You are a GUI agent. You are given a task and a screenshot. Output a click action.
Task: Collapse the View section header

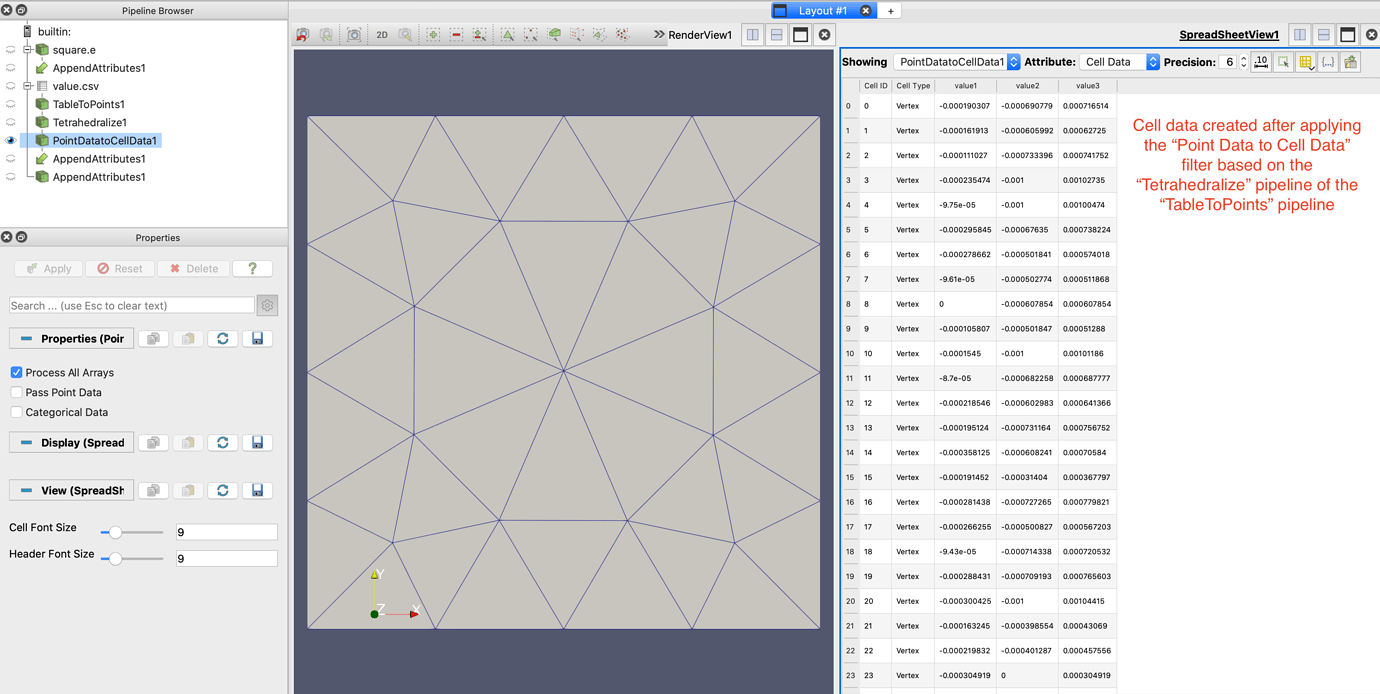pyautogui.click(x=71, y=491)
